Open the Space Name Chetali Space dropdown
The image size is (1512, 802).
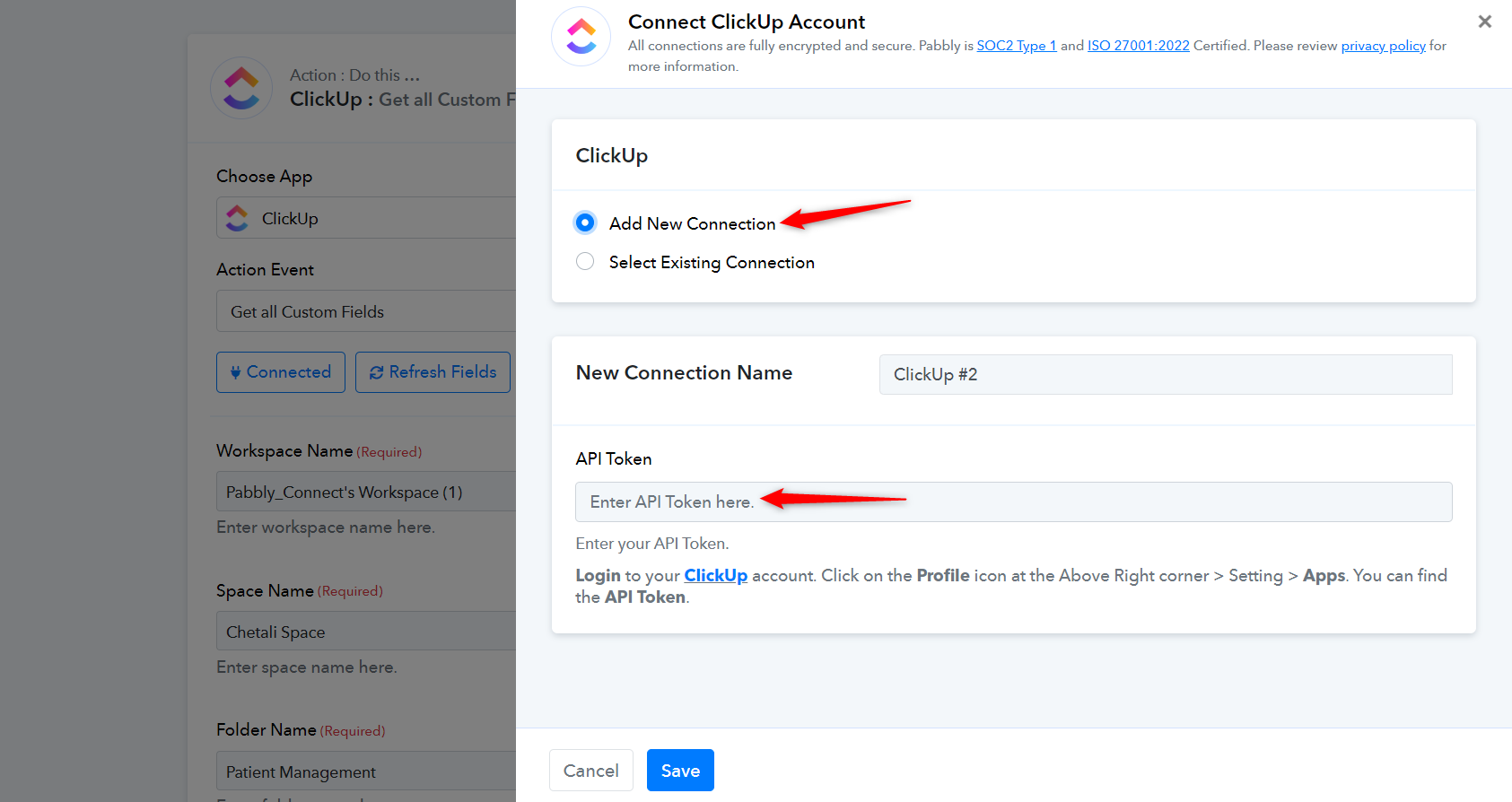coord(366,632)
